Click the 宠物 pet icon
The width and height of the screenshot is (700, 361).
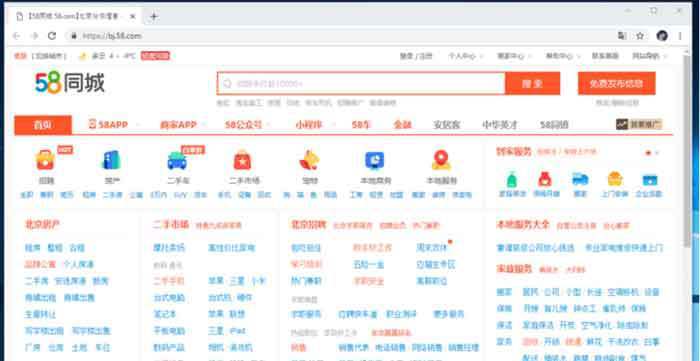click(309, 160)
